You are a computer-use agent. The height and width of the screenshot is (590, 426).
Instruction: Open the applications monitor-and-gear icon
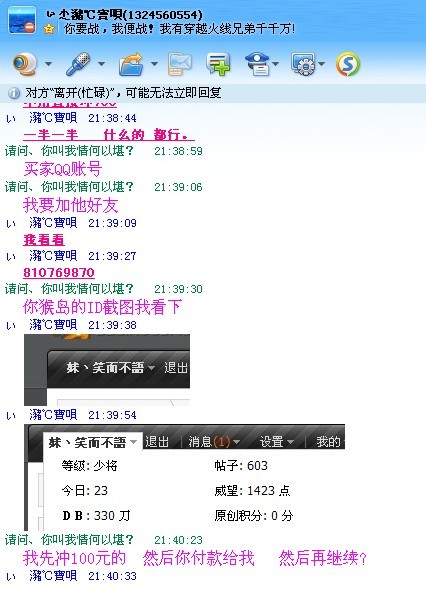[303, 64]
